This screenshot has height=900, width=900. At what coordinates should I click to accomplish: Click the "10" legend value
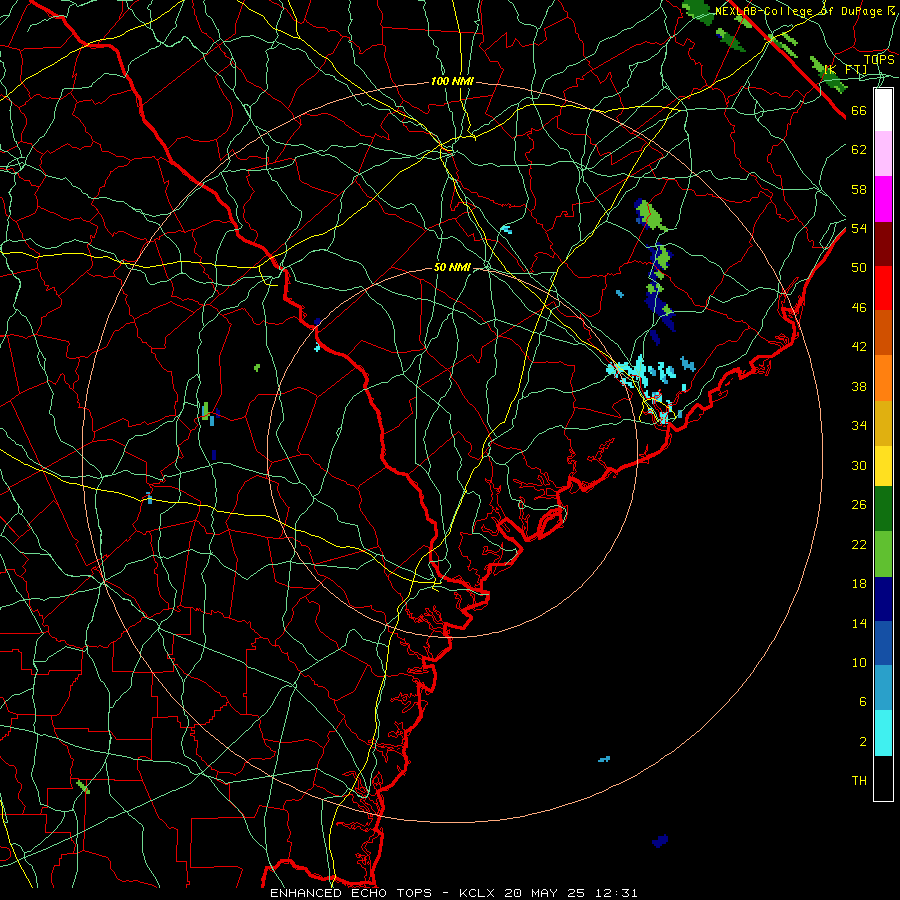859,663
